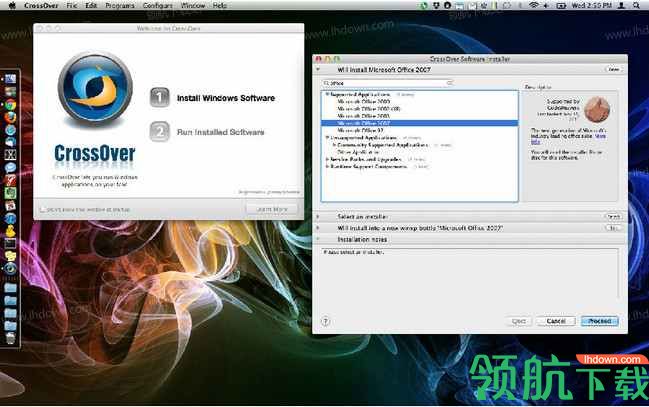Click the Spotlight search magnifier in menu bar
This screenshot has width=649, height=407.
[636, 5]
